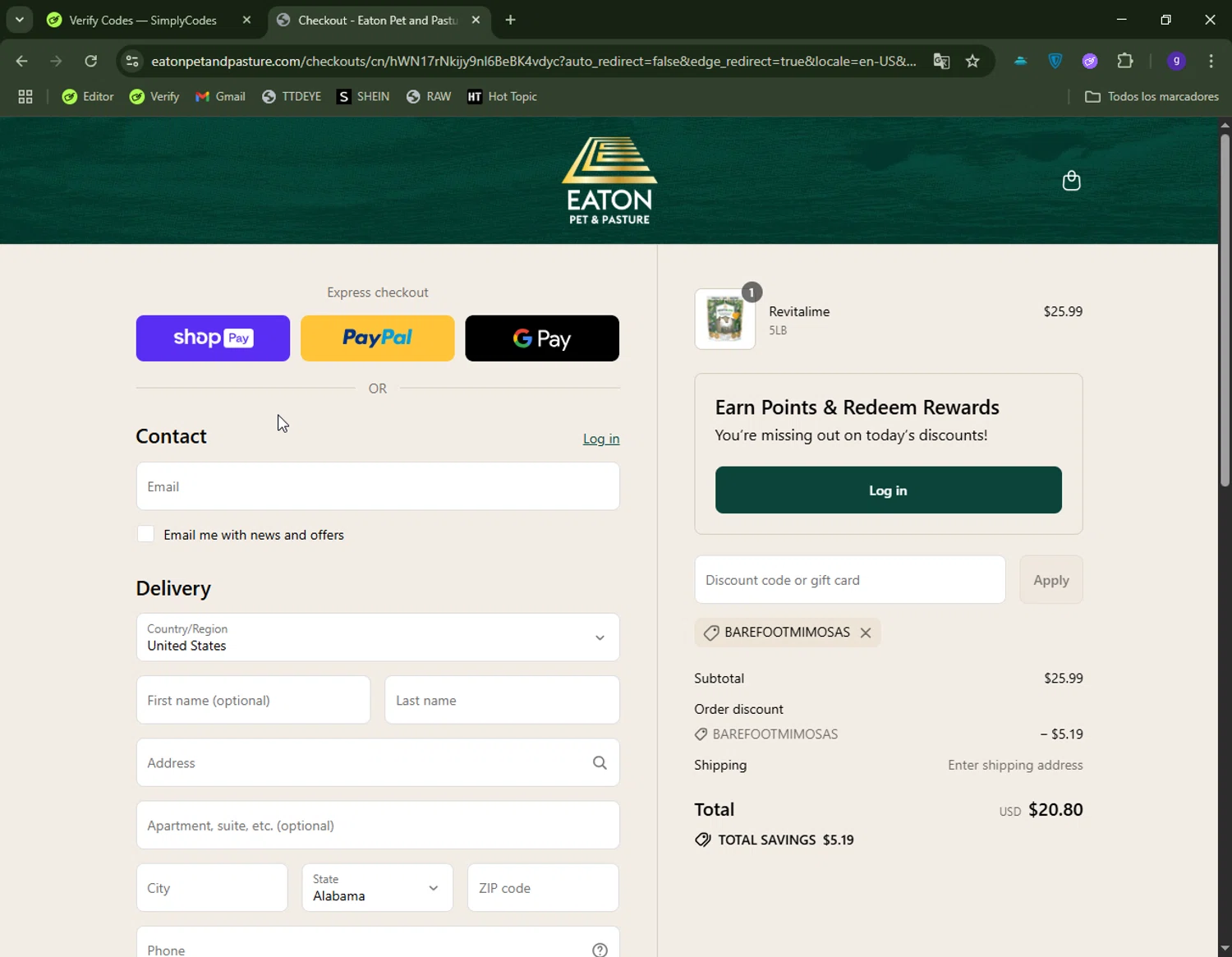Viewport: 1232px width, 957px height.
Task: Click the Phone input field
Action: 378,943
